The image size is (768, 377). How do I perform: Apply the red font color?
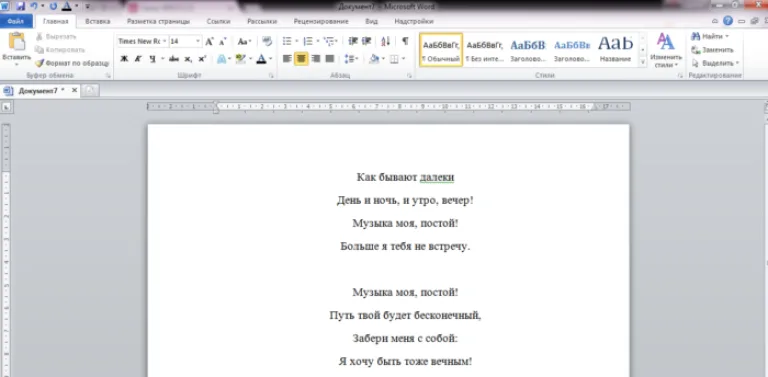tap(261, 59)
